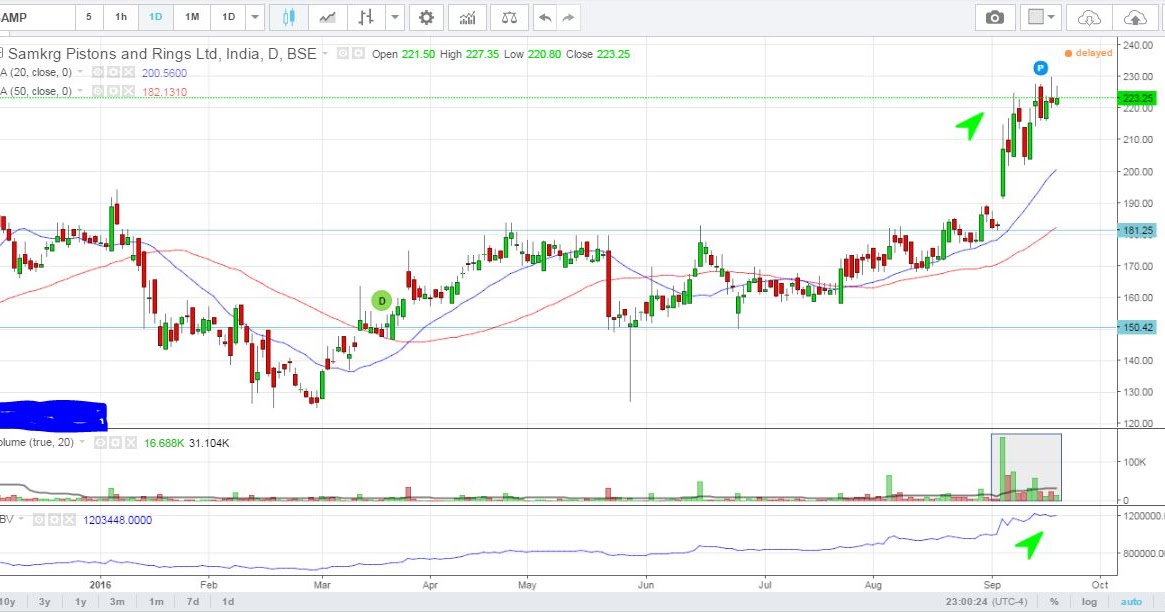Set date range to 10y

point(8,602)
